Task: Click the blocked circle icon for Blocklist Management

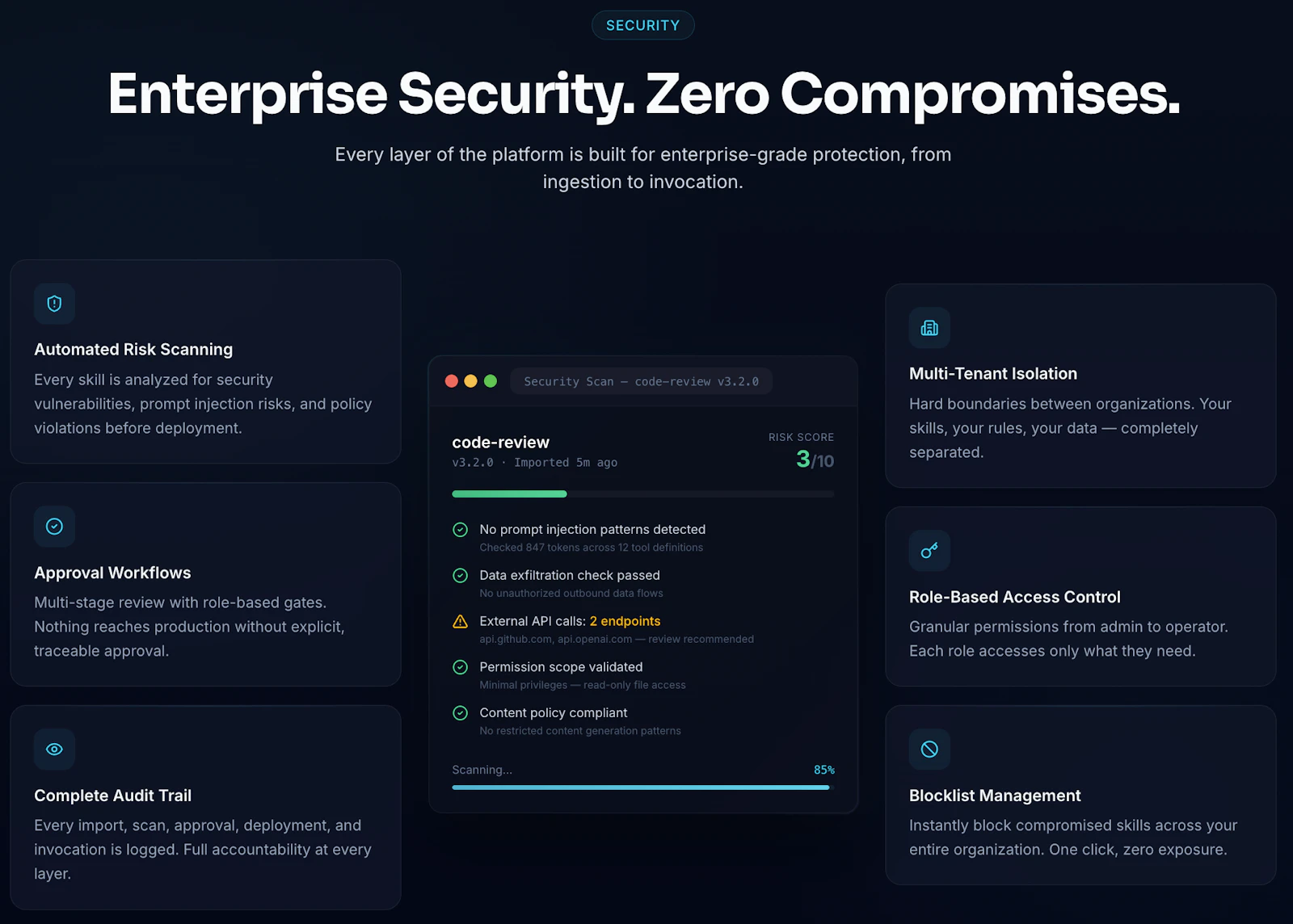Action: 929,750
